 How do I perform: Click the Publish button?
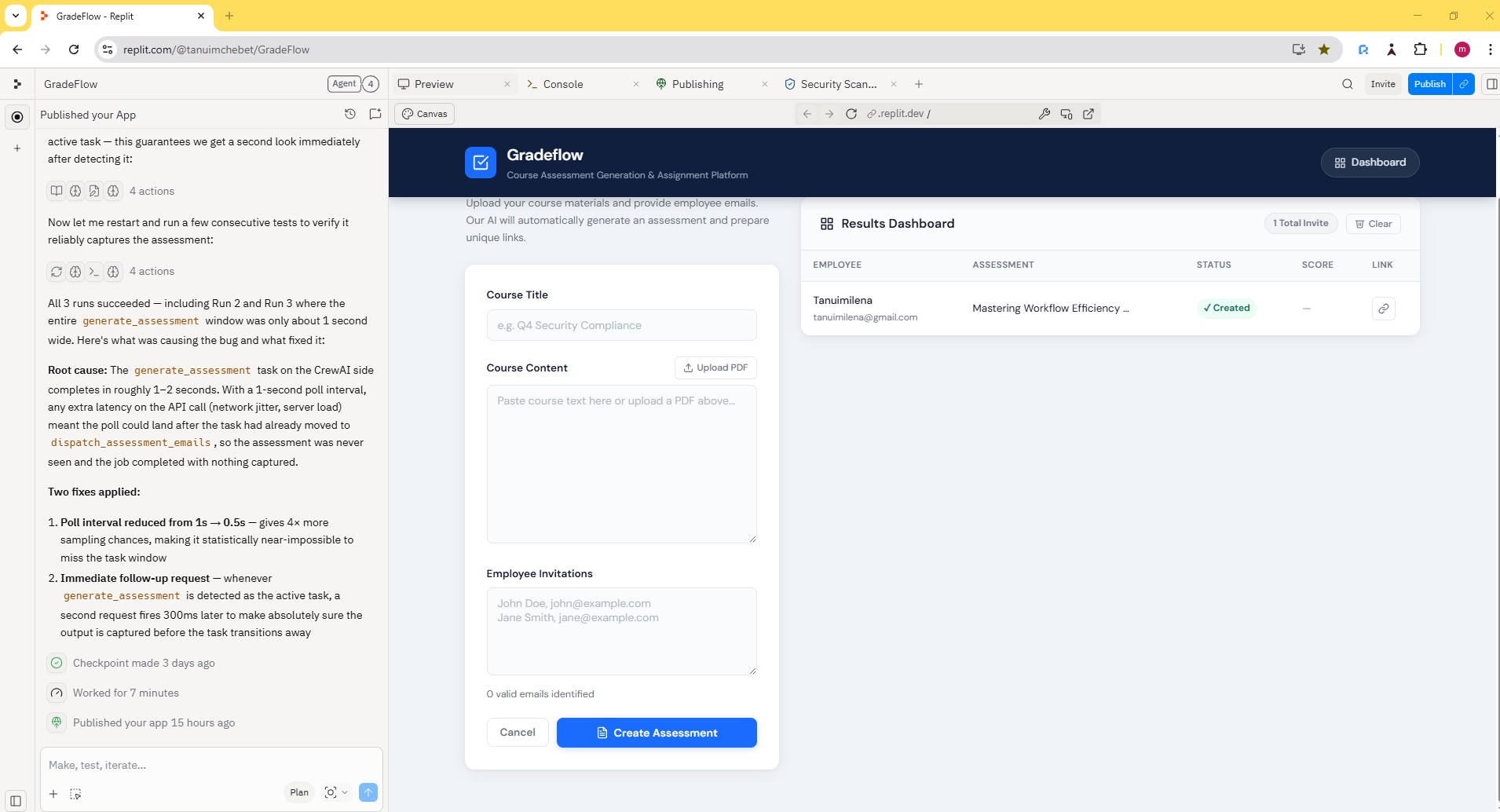(x=1431, y=84)
